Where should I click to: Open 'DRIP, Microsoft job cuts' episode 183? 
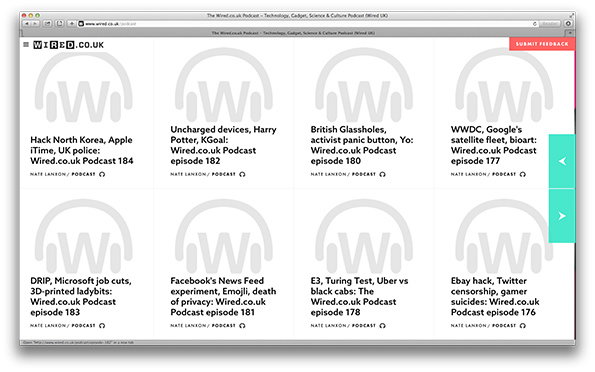pyautogui.click(x=81, y=296)
